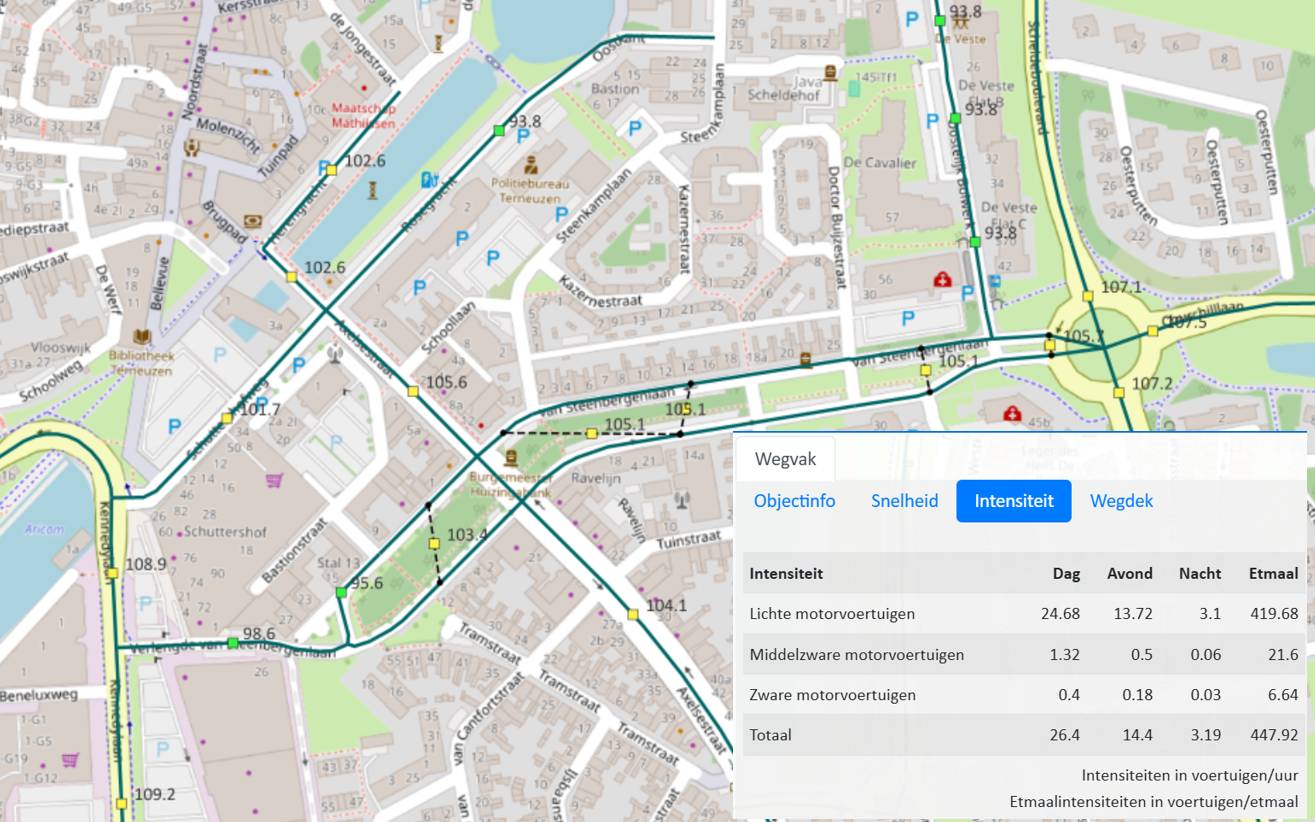
Task: Select the roundabout marker labeled 107.2
Action: coord(1119,392)
